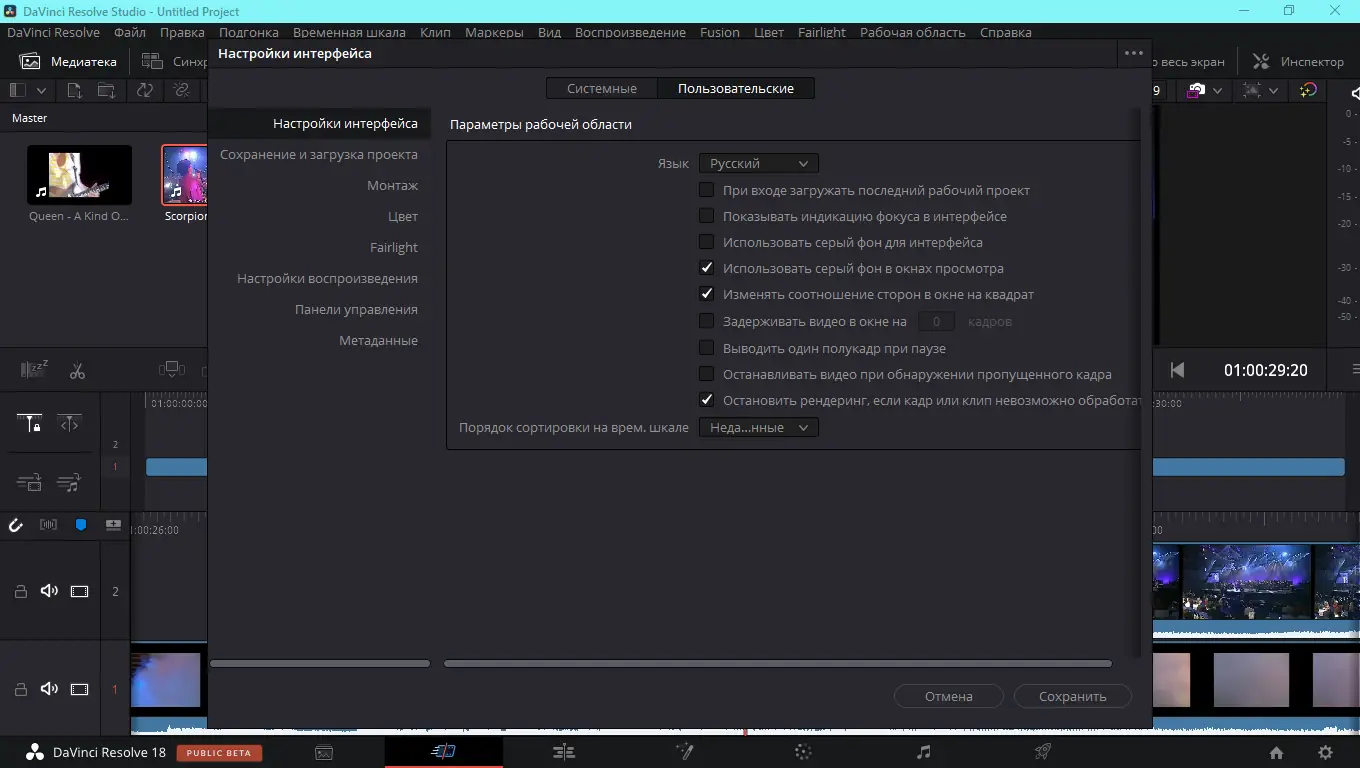Select the 'Queen - A Kind O...' clip thumbnail
The height and width of the screenshot is (768, 1360).
point(78,174)
